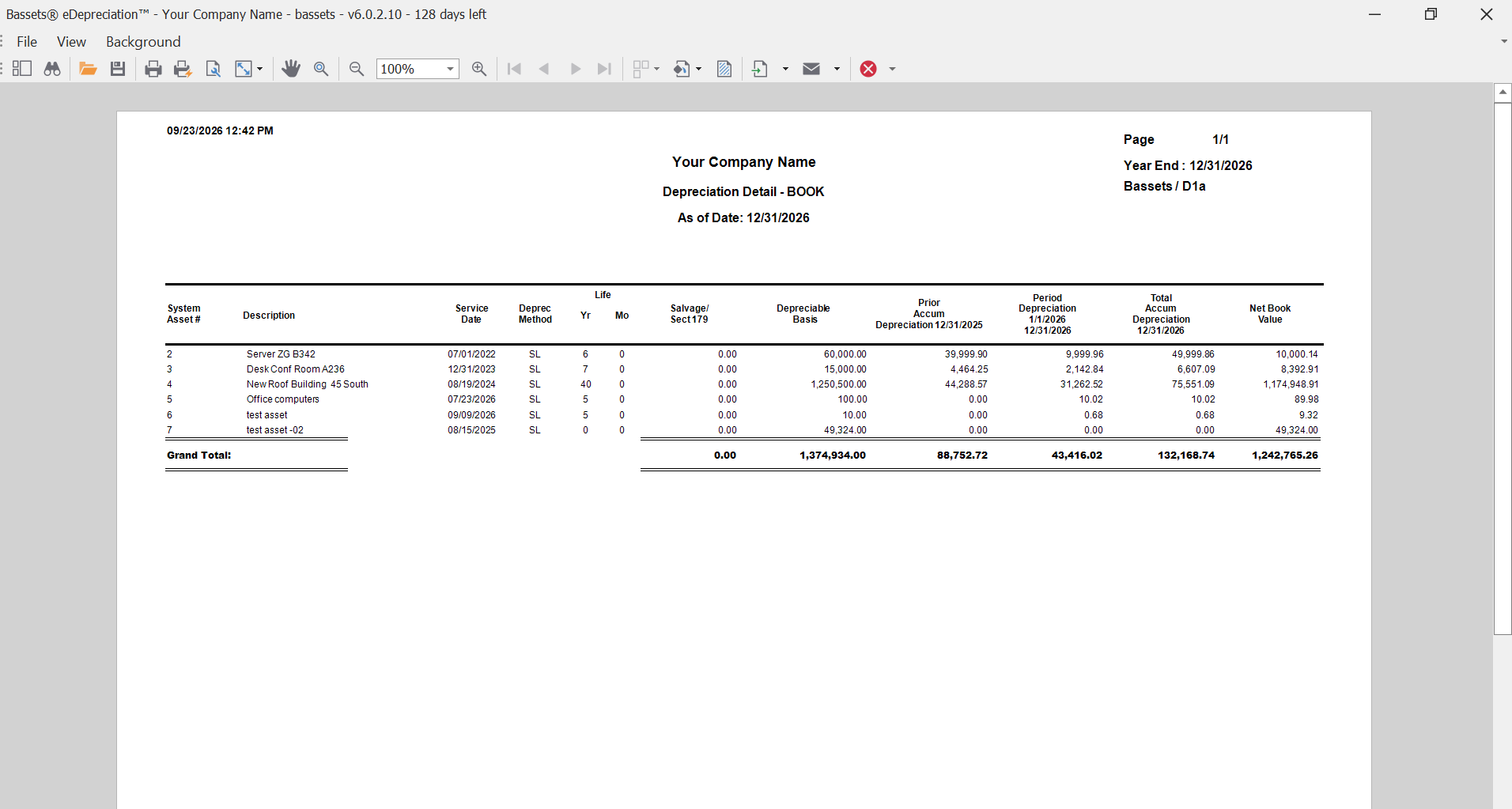Screen dimensions: 1512x809
Task: Click the 'Net Book Value' column header
Action: (x=1270, y=314)
